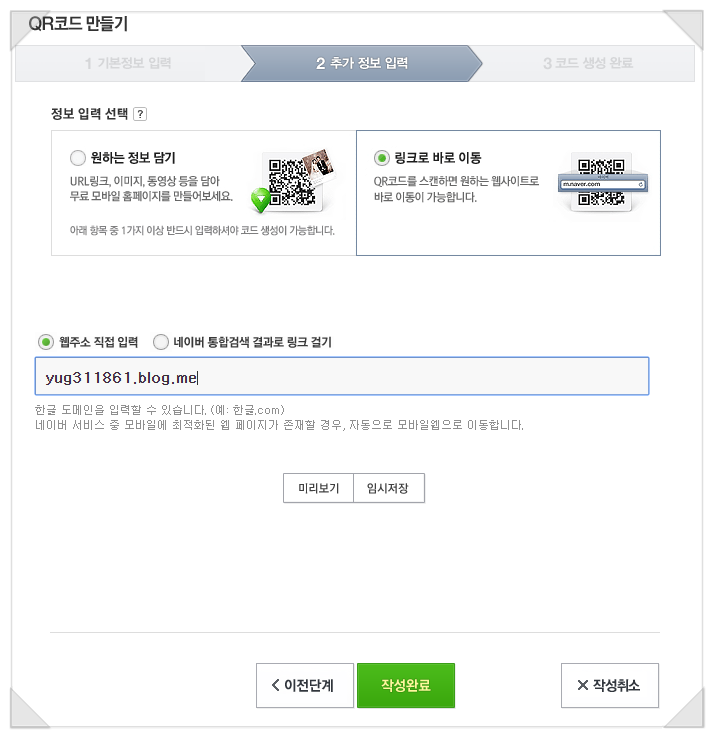The image size is (714, 738).
Task: Finish with the green 작성완료 button
Action: [x=406, y=685]
